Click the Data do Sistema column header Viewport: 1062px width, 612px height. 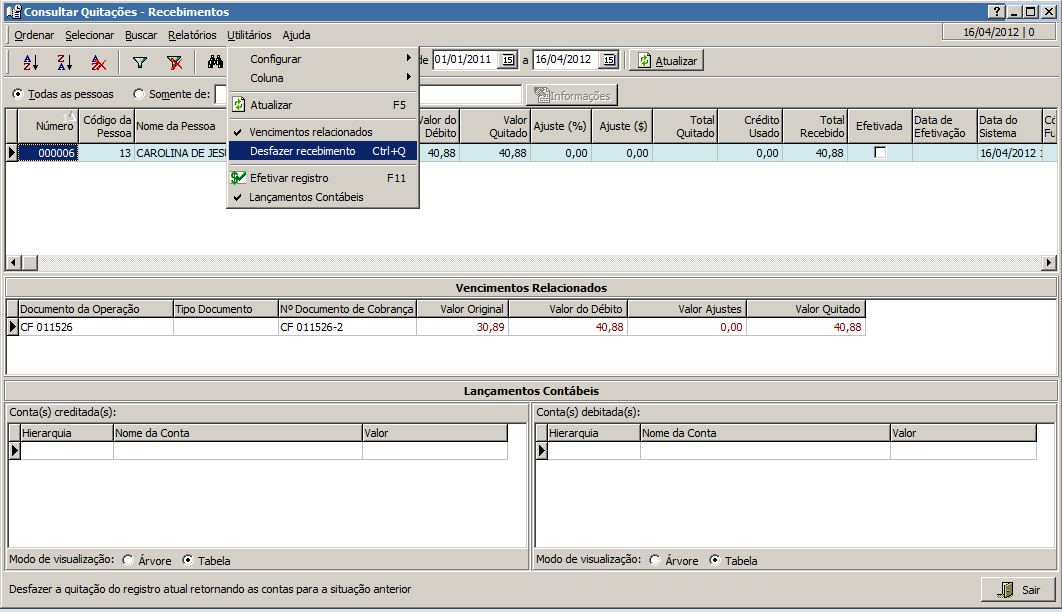pyautogui.click(x=1009, y=126)
